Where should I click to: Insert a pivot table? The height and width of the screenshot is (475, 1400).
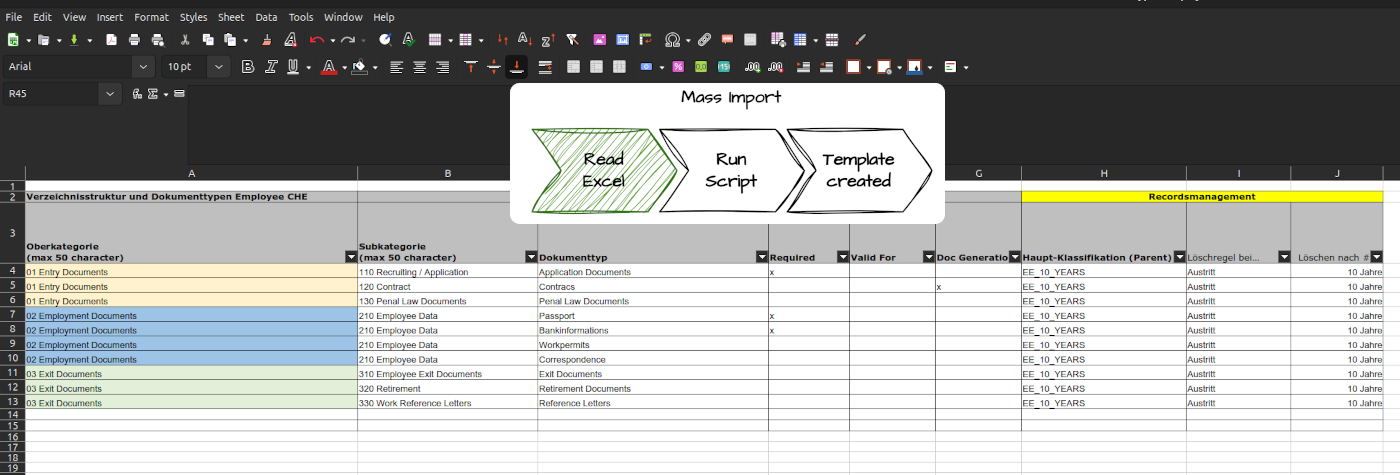(x=646, y=40)
